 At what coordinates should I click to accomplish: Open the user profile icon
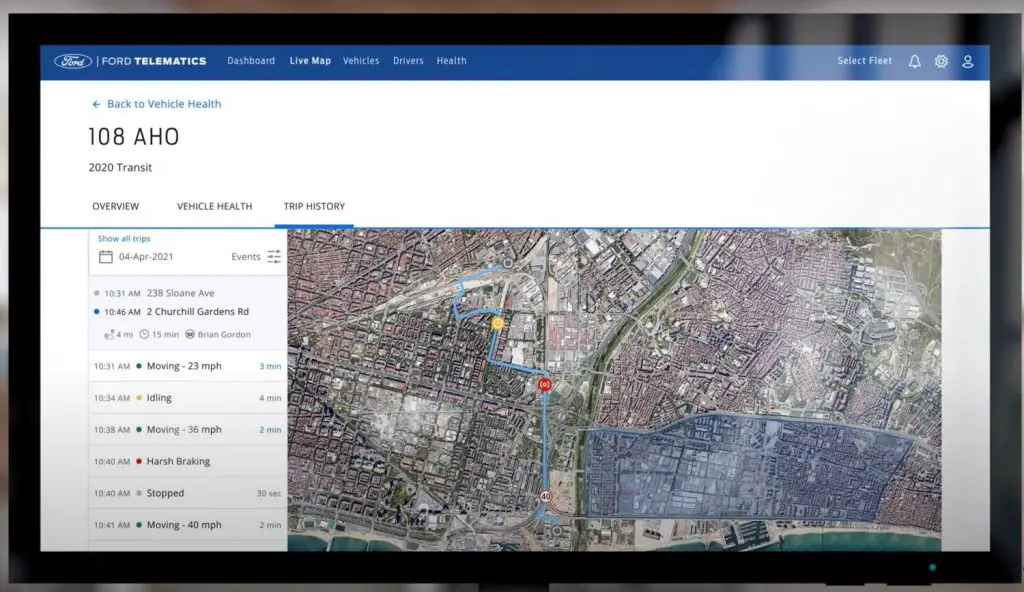pyautogui.click(x=967, y=61)
